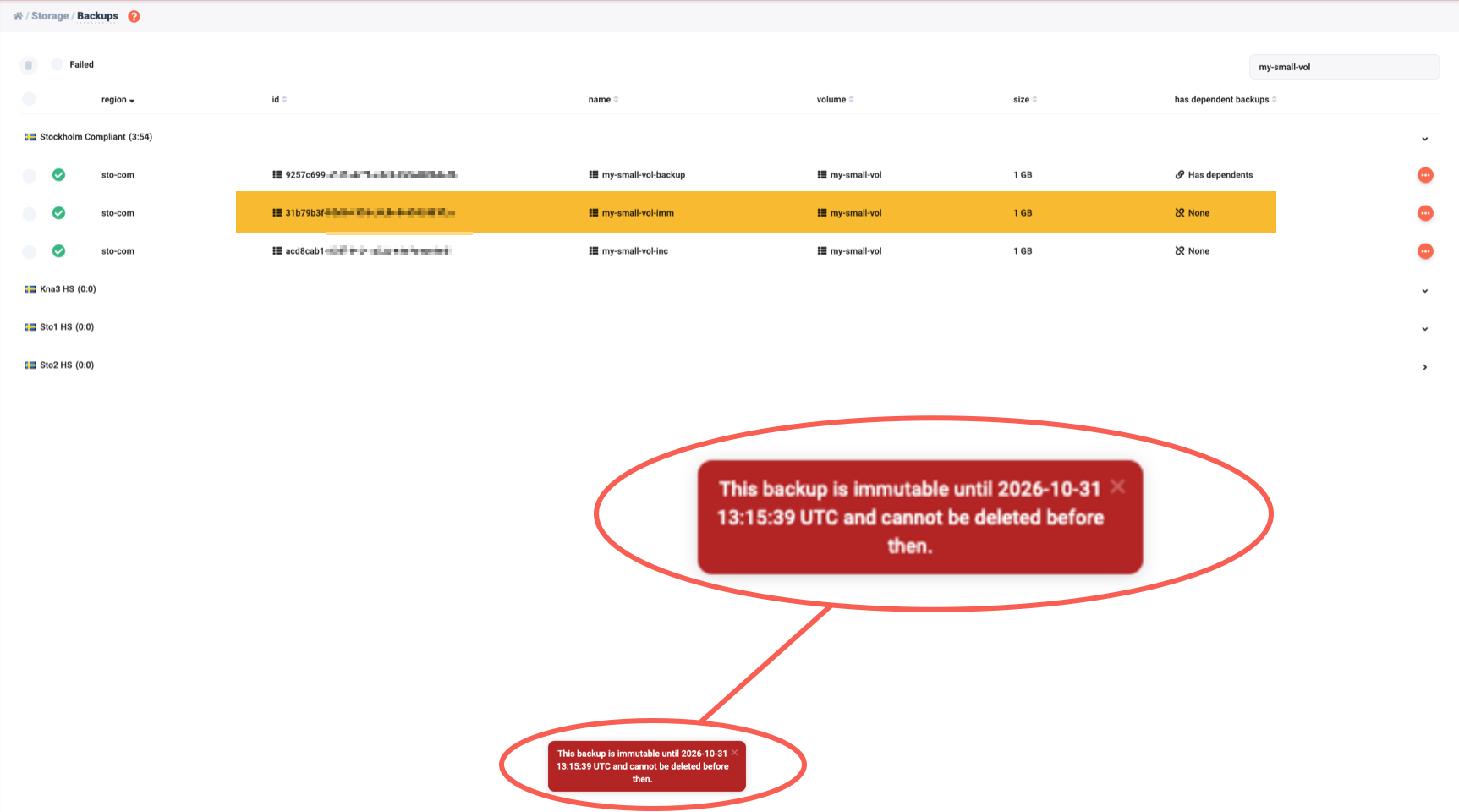
Task: Navigate to Storage in the breadcrumb
Action: [50, 16]
